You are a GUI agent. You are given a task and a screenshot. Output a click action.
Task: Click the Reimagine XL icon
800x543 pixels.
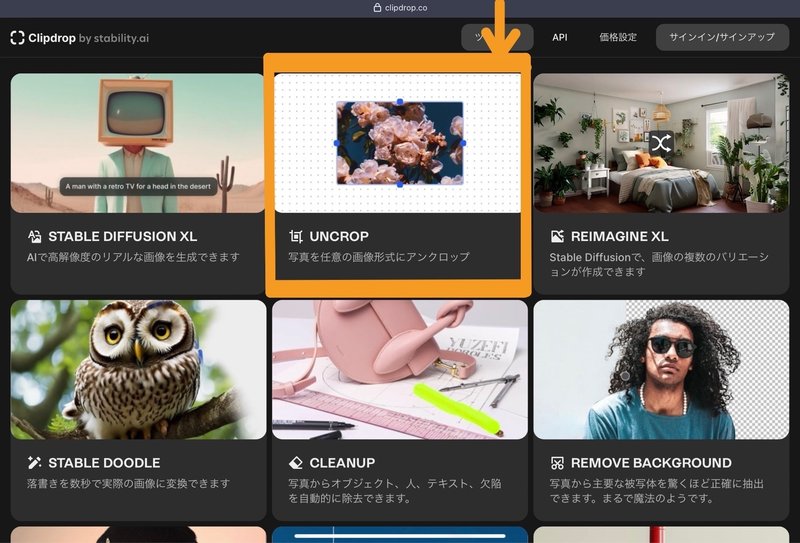[557, 236]
